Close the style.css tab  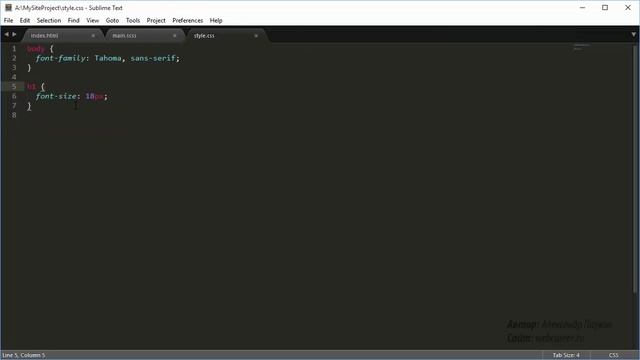[x=256, y=36]
